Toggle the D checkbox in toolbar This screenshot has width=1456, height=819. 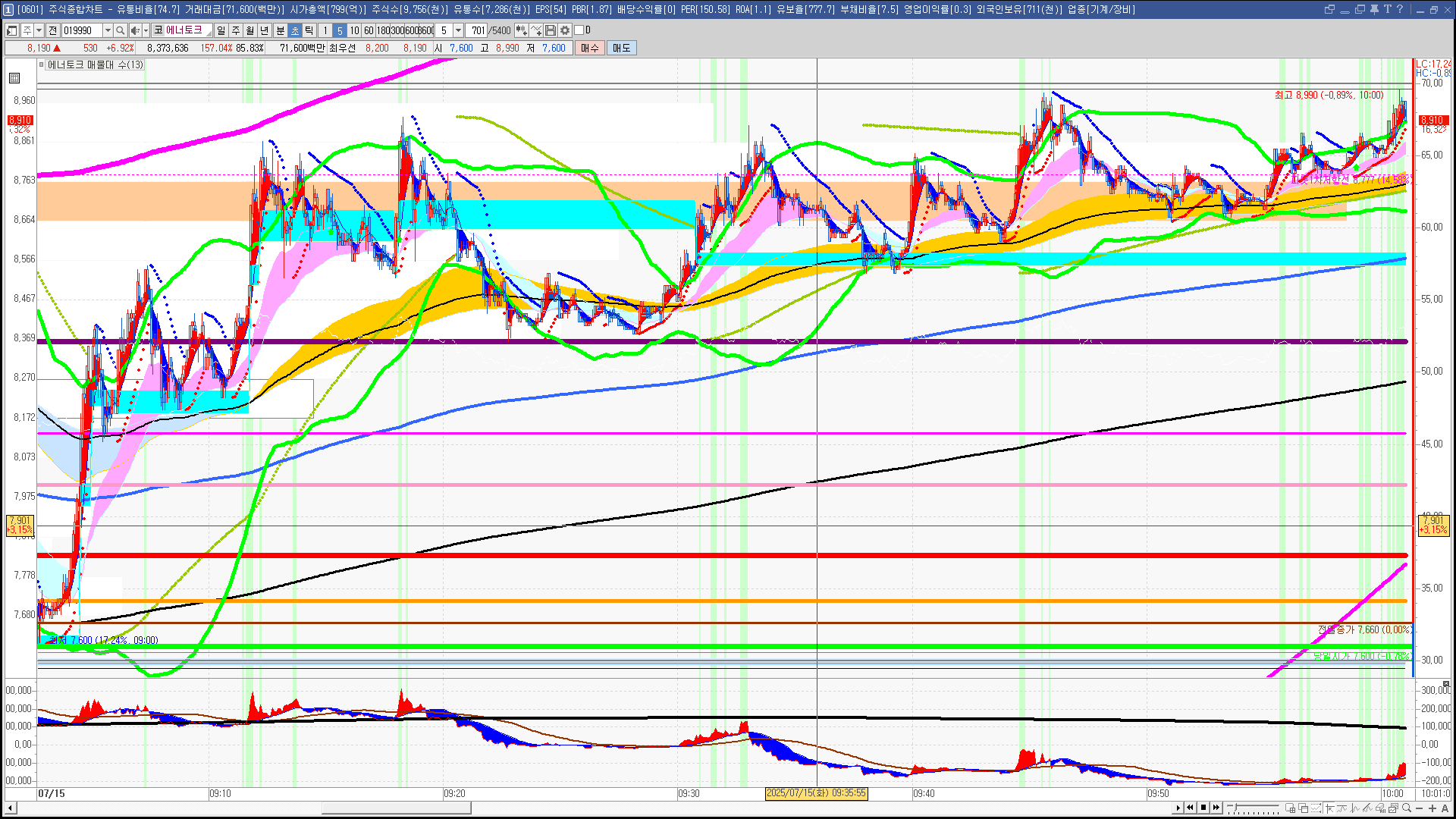click(579, 30)
